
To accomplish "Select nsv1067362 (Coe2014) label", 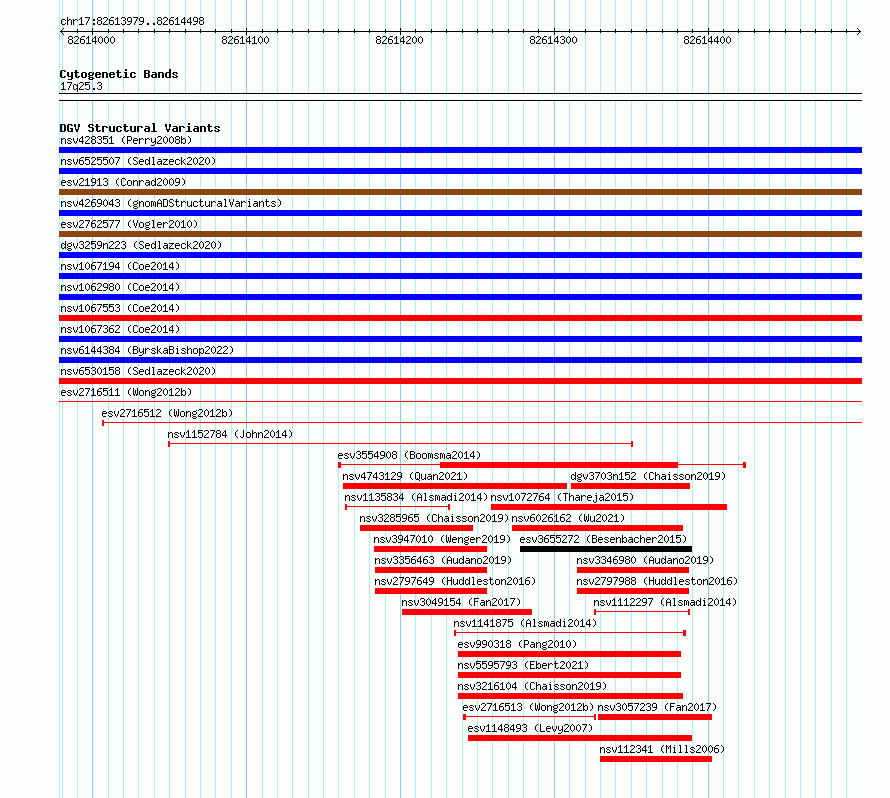I will pos(120,329).
